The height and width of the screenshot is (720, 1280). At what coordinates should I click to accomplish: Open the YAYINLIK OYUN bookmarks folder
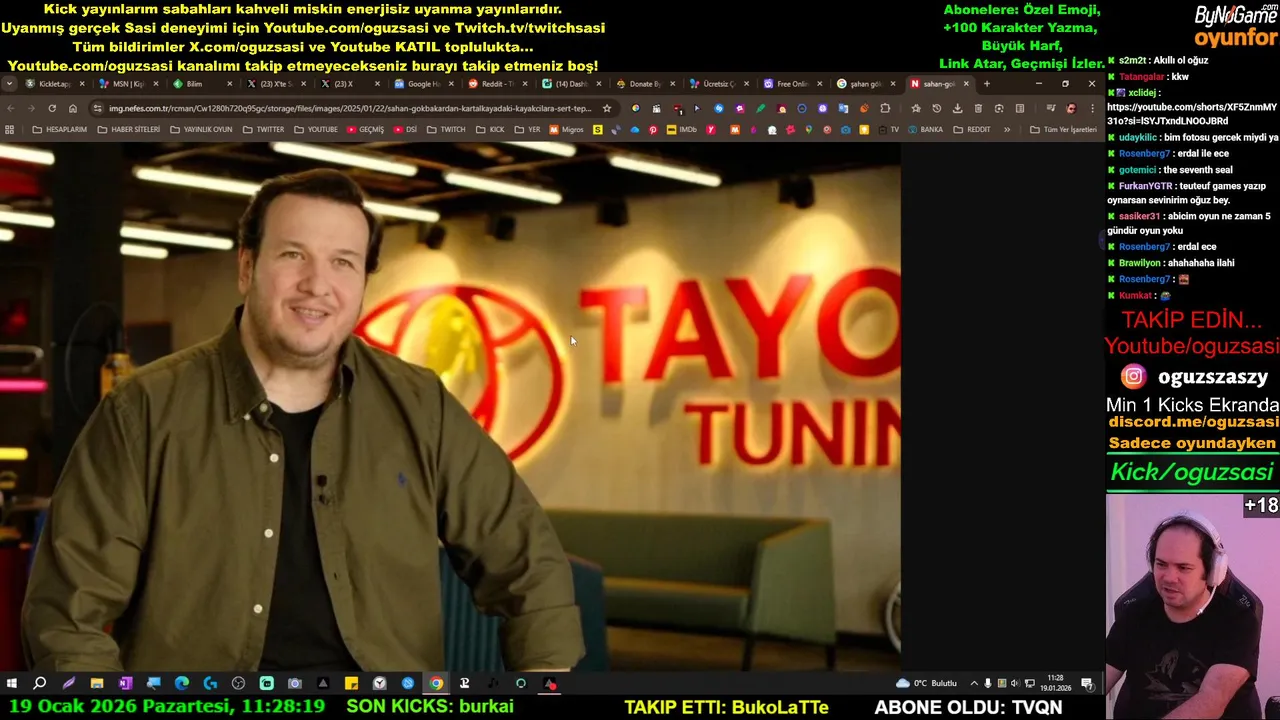click(200, 129)
